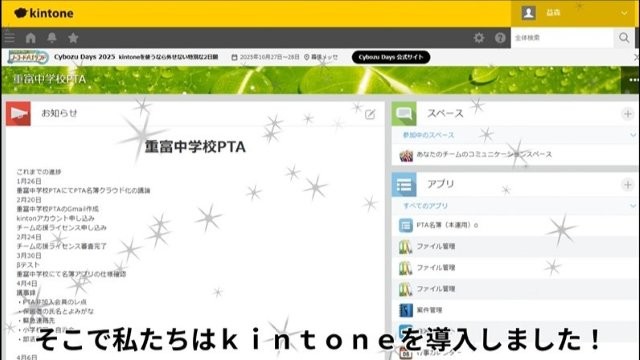Click the user avatar icon
The width and height of the screenshot is (640, 360).
pyautogui.click(x=529, y=13)
